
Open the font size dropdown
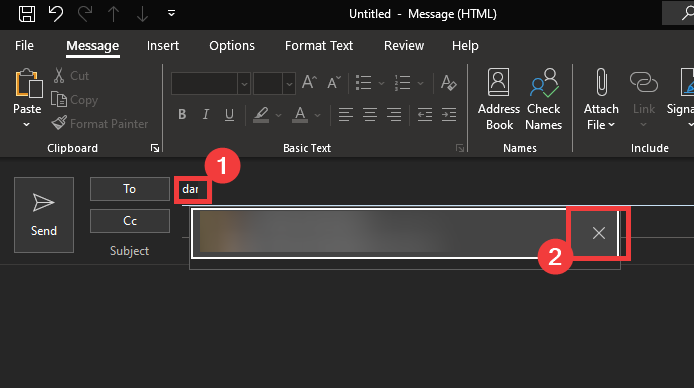pos(289,83)
